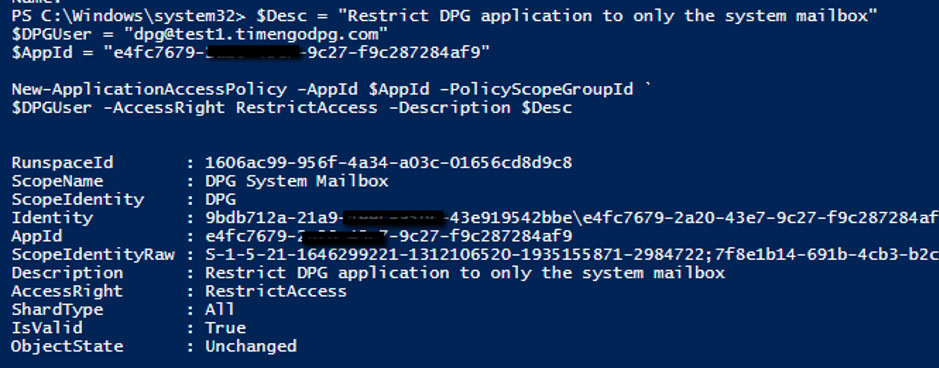Click the dpg@test1.timengodpg.com user string
Viewport: 939px width, 368px height.
click(x=250, y=35)
